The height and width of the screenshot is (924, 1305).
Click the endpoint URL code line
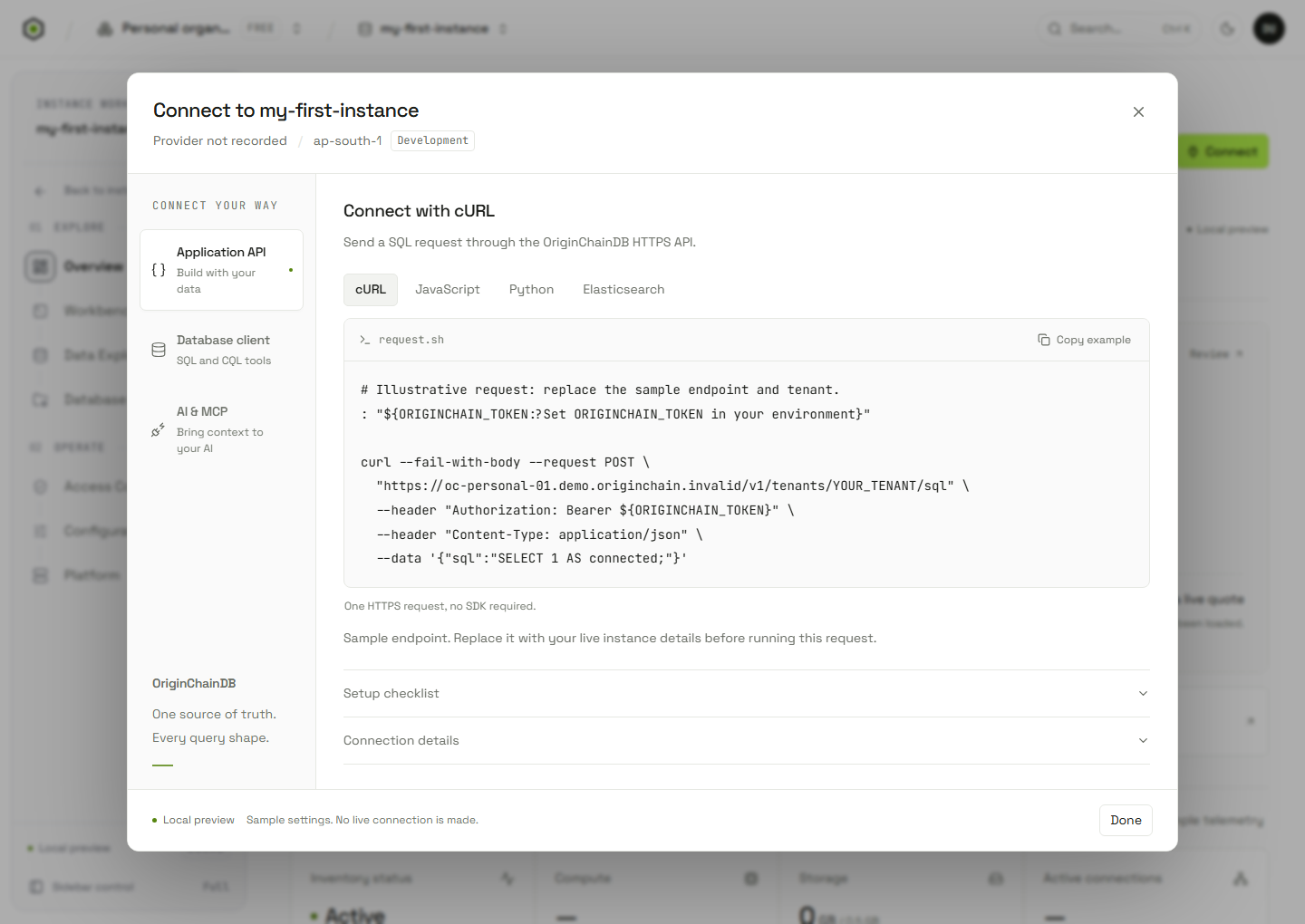(x=672, y=486)
